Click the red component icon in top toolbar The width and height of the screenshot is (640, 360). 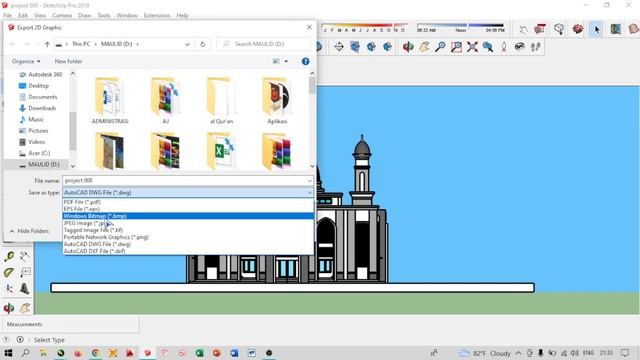(x=578, y=29)
